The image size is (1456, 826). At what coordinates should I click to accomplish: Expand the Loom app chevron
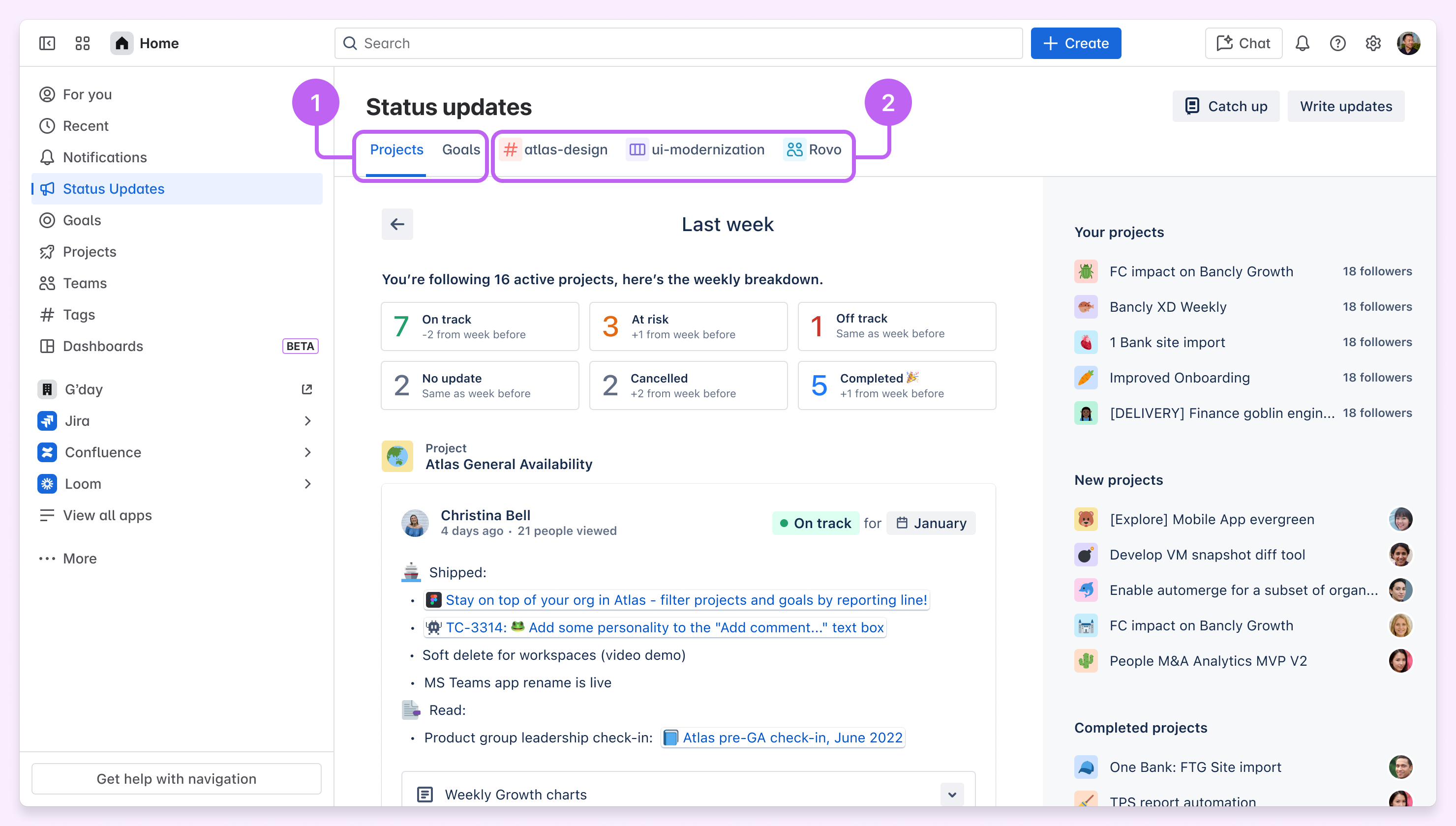pyautogui.click(x=307, y=484)
